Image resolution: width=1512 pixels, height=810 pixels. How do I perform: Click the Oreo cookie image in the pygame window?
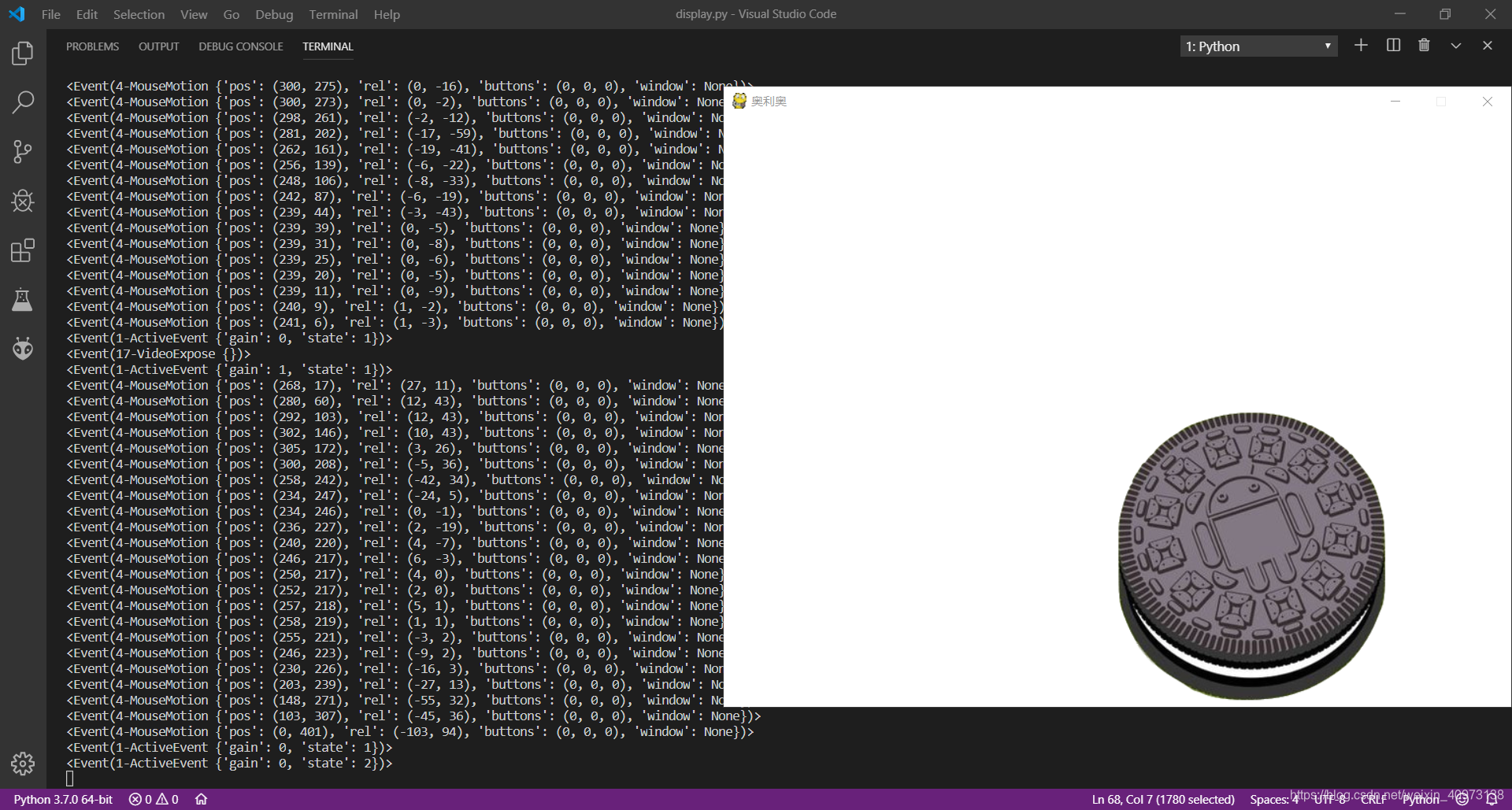pyautogui.click(x=1251, y=556)
